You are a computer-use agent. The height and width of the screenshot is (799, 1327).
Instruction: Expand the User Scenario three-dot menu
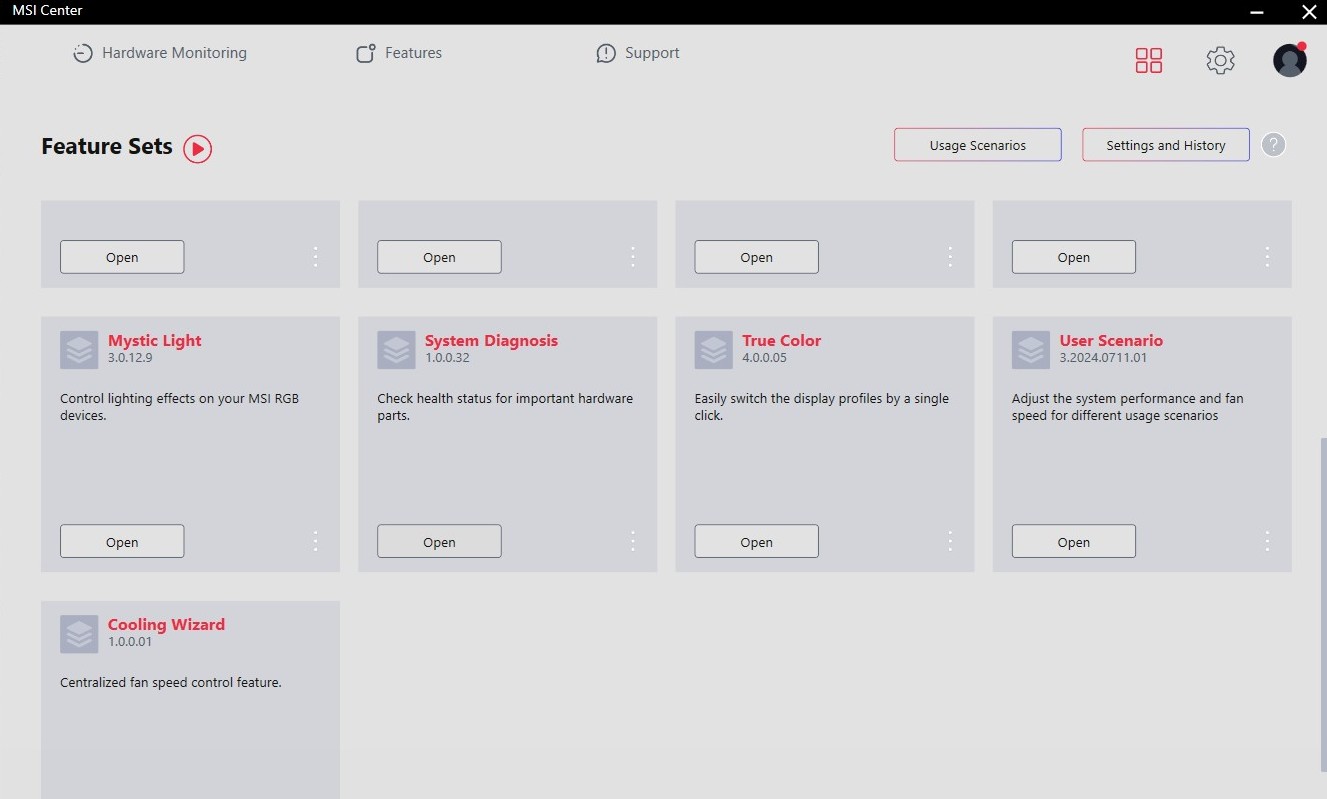(x=1267, y=541)
